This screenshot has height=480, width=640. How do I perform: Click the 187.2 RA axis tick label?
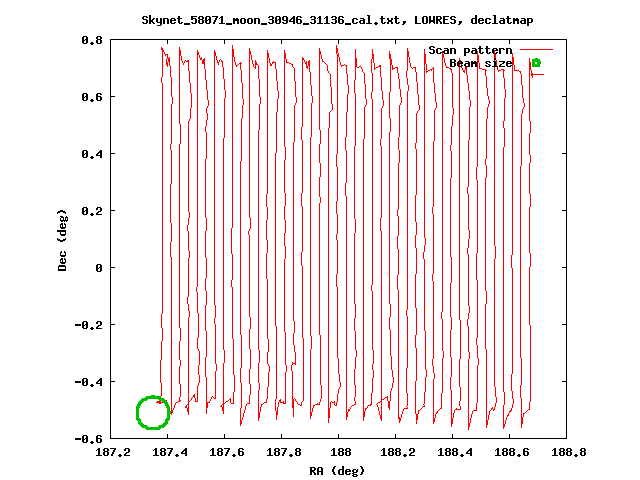[113, 452]
